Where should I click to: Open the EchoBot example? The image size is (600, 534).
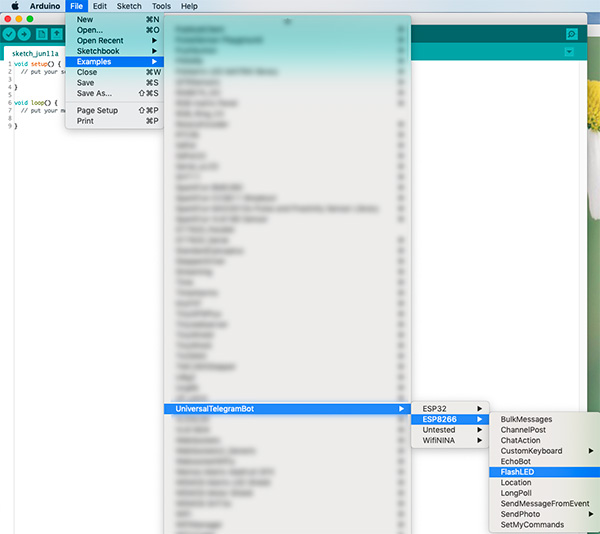point(545,462)
